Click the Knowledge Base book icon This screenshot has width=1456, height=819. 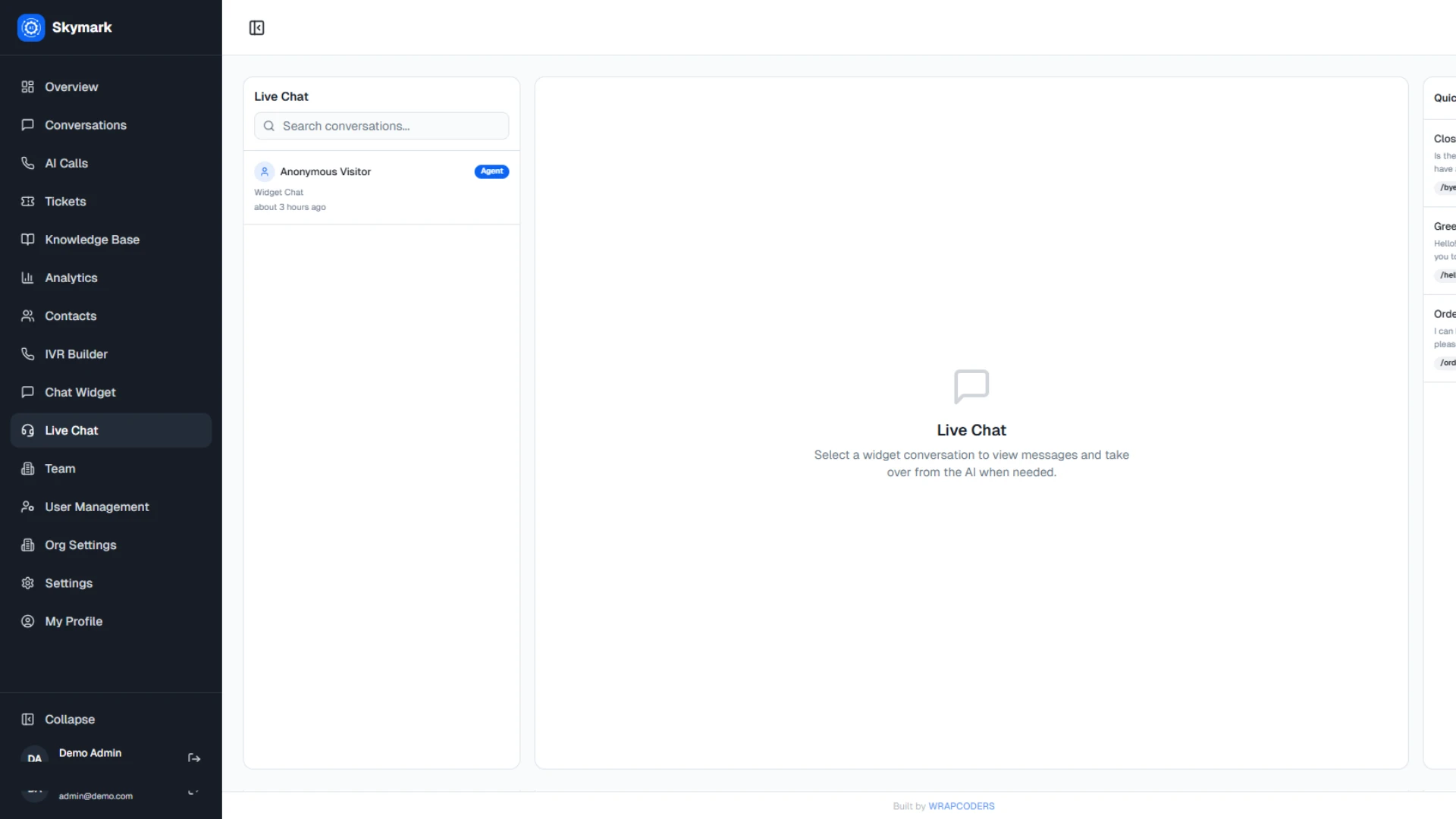point(28,240)
